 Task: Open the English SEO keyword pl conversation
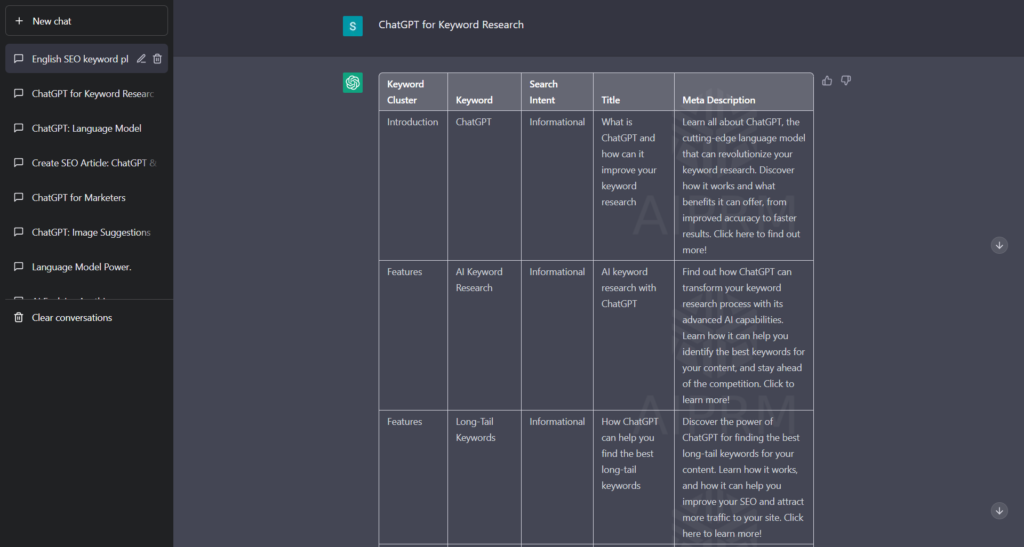[86, 59]
